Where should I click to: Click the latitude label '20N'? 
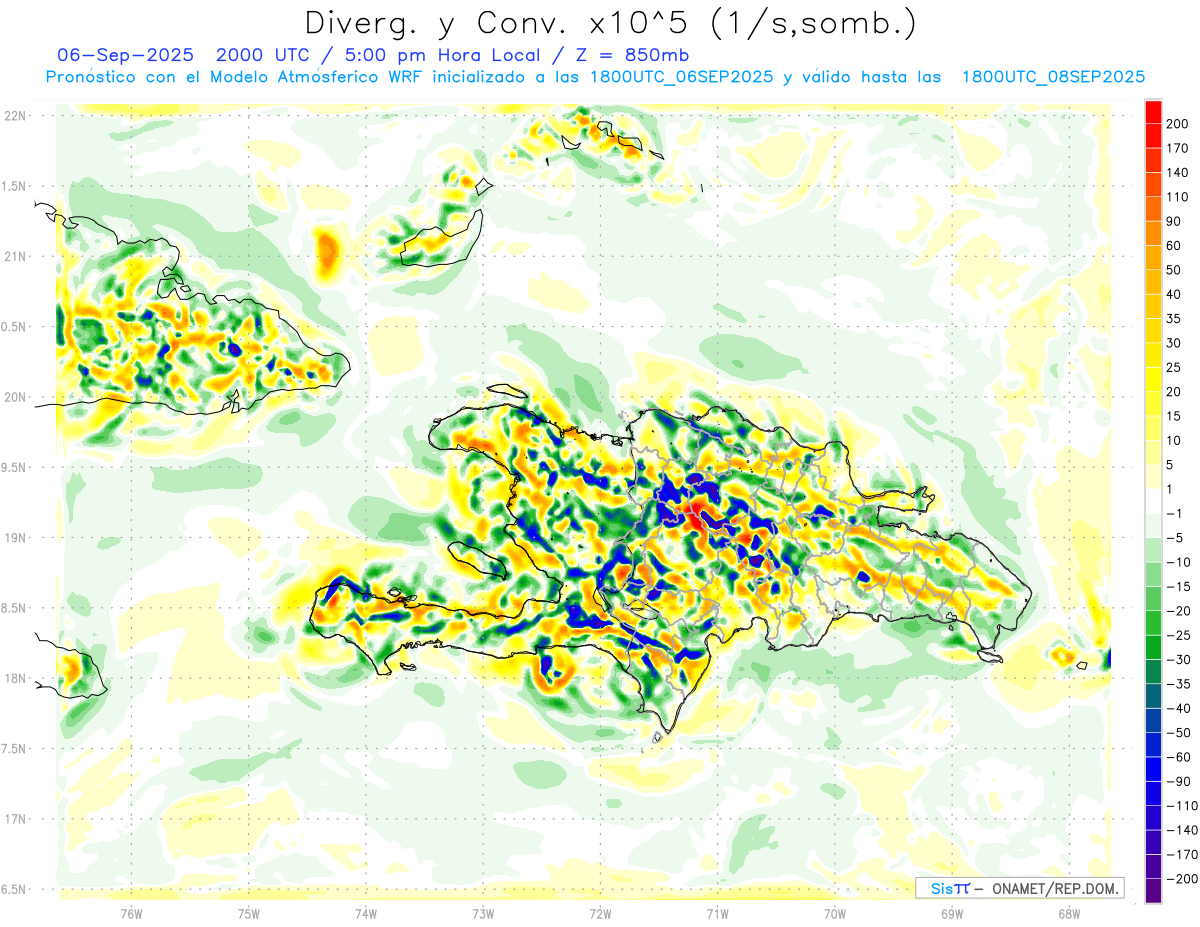tap(15, 397)
